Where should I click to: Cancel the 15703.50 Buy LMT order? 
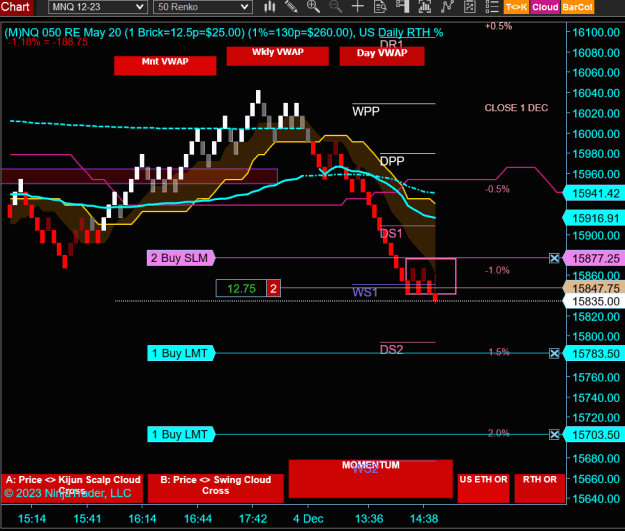coord(554,434)
